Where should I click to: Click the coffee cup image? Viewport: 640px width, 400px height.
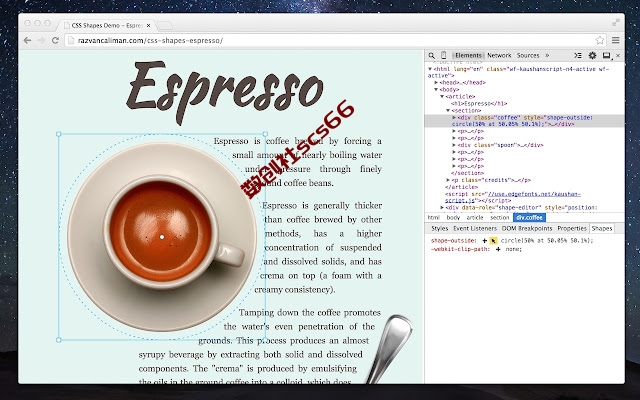162,237
